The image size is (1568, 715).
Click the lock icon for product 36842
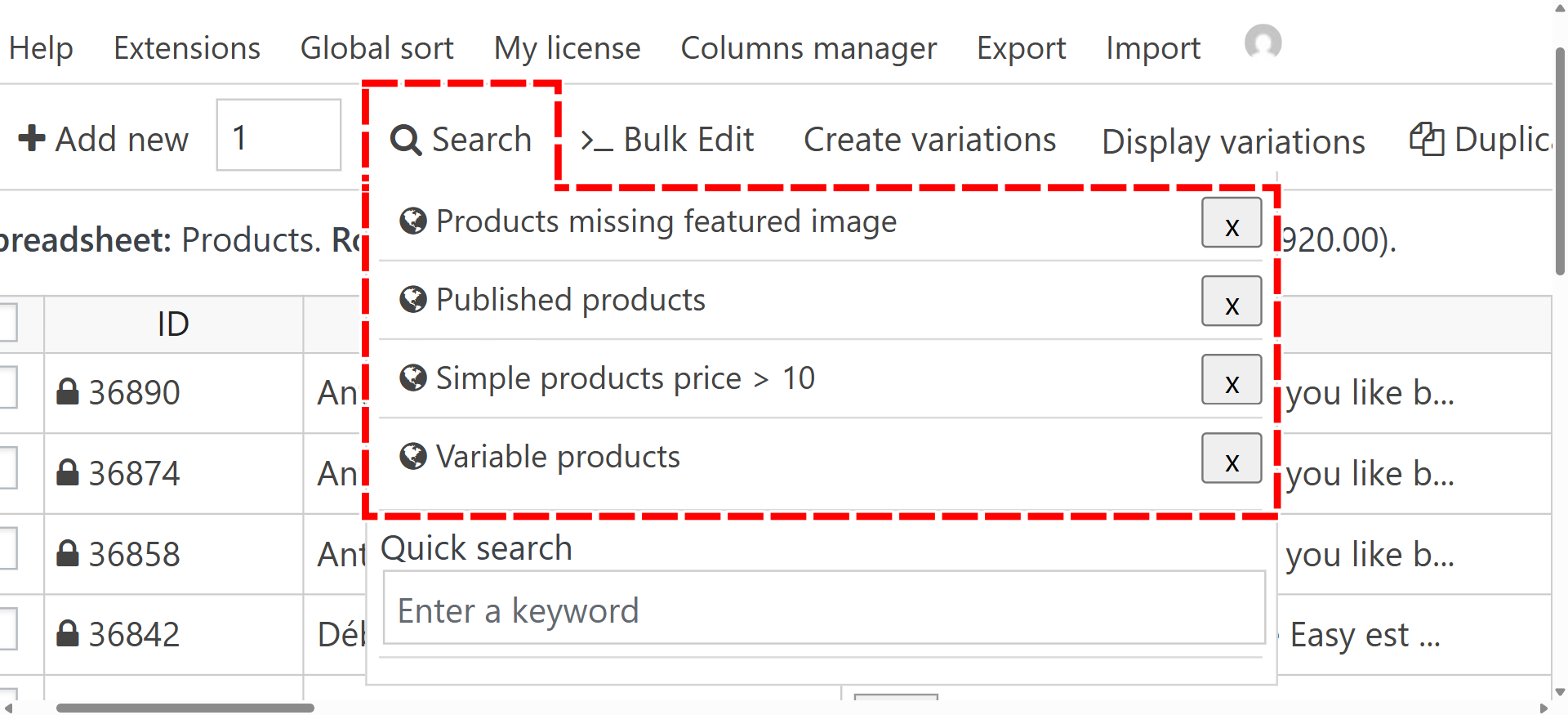coord(67,634)
